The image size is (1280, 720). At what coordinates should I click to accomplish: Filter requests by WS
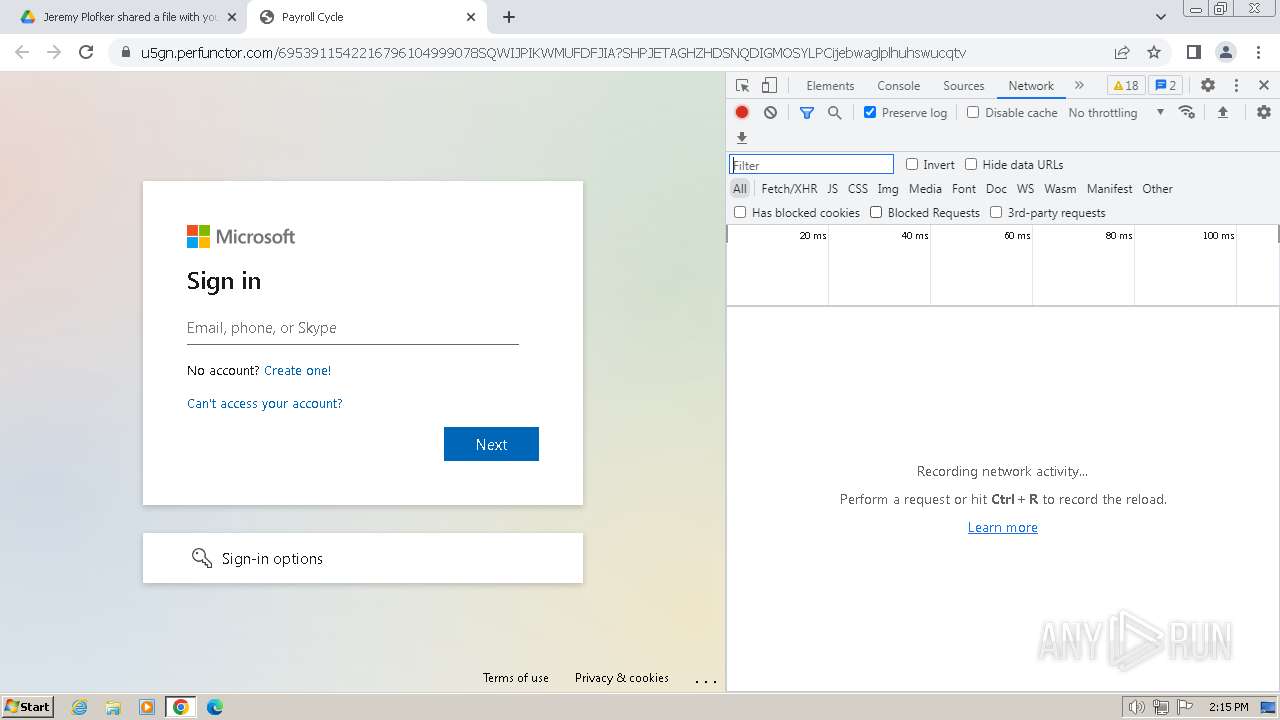pos(1025,189)
